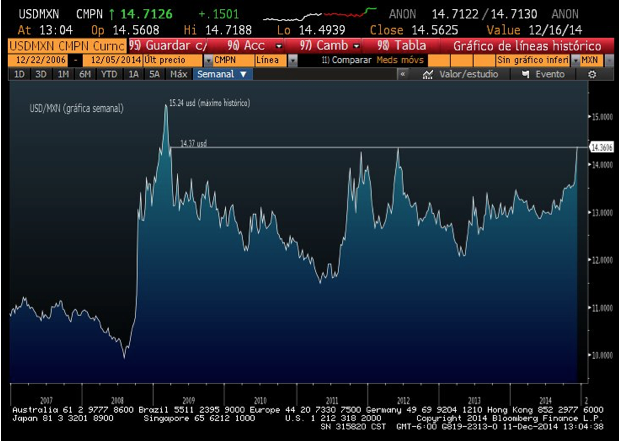Image resolution: width=619 pixels, height=441 pixels.
Task: Select the YTD time range tab
Action: coord(109,74)
